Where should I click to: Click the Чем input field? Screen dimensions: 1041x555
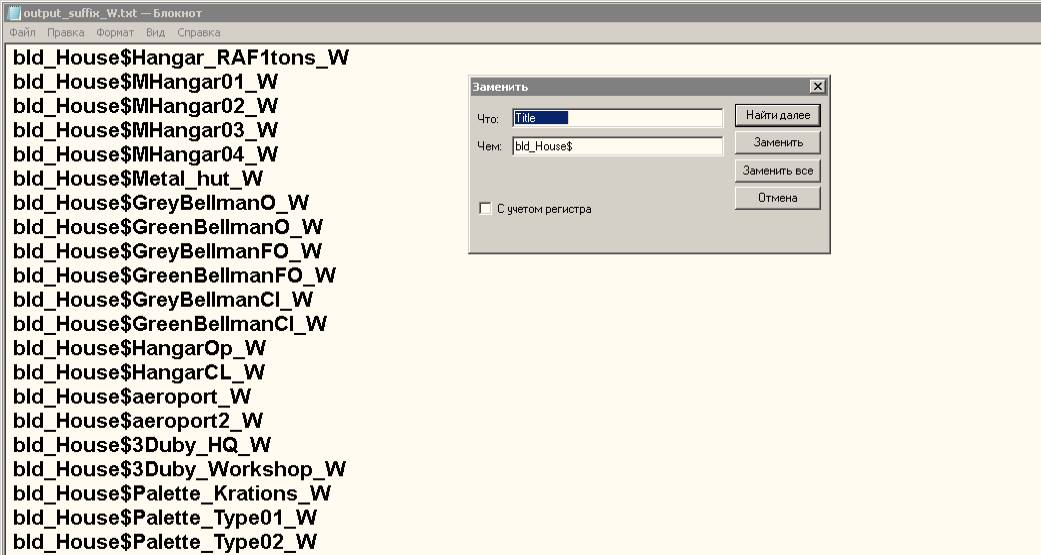pos(617,146)
